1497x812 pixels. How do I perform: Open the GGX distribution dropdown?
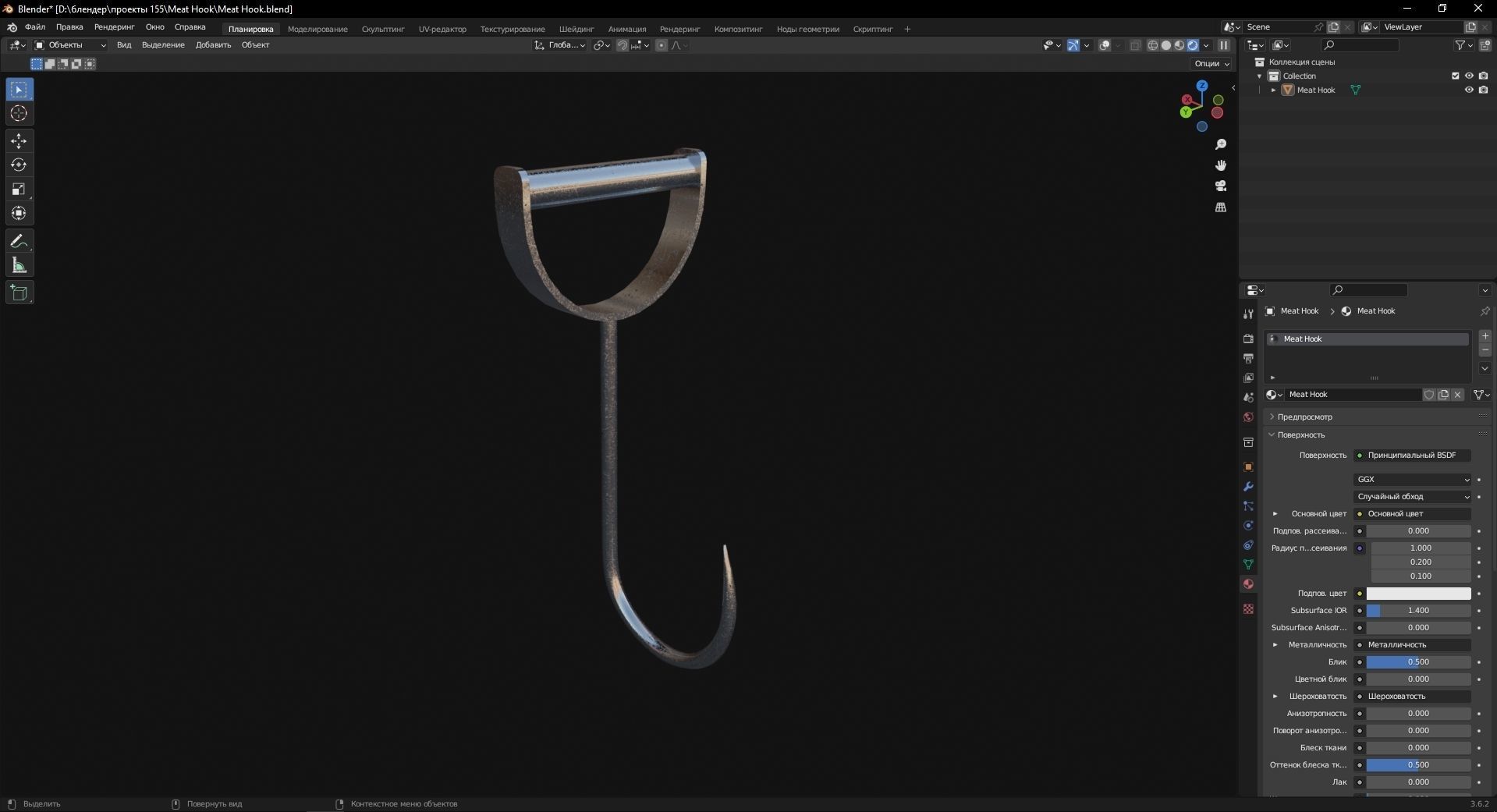(x=1412, y=480)
